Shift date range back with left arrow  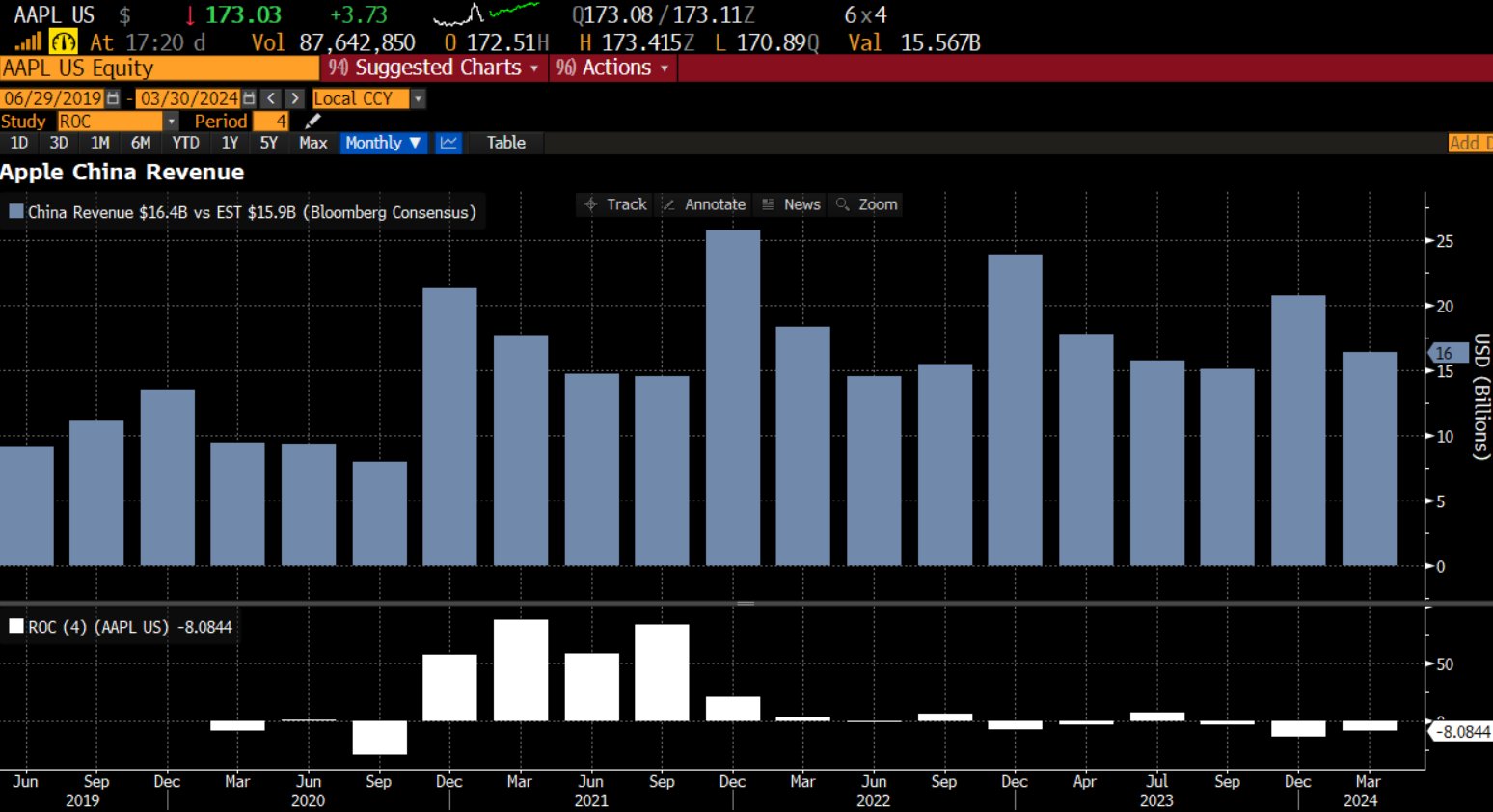[271, 98]
